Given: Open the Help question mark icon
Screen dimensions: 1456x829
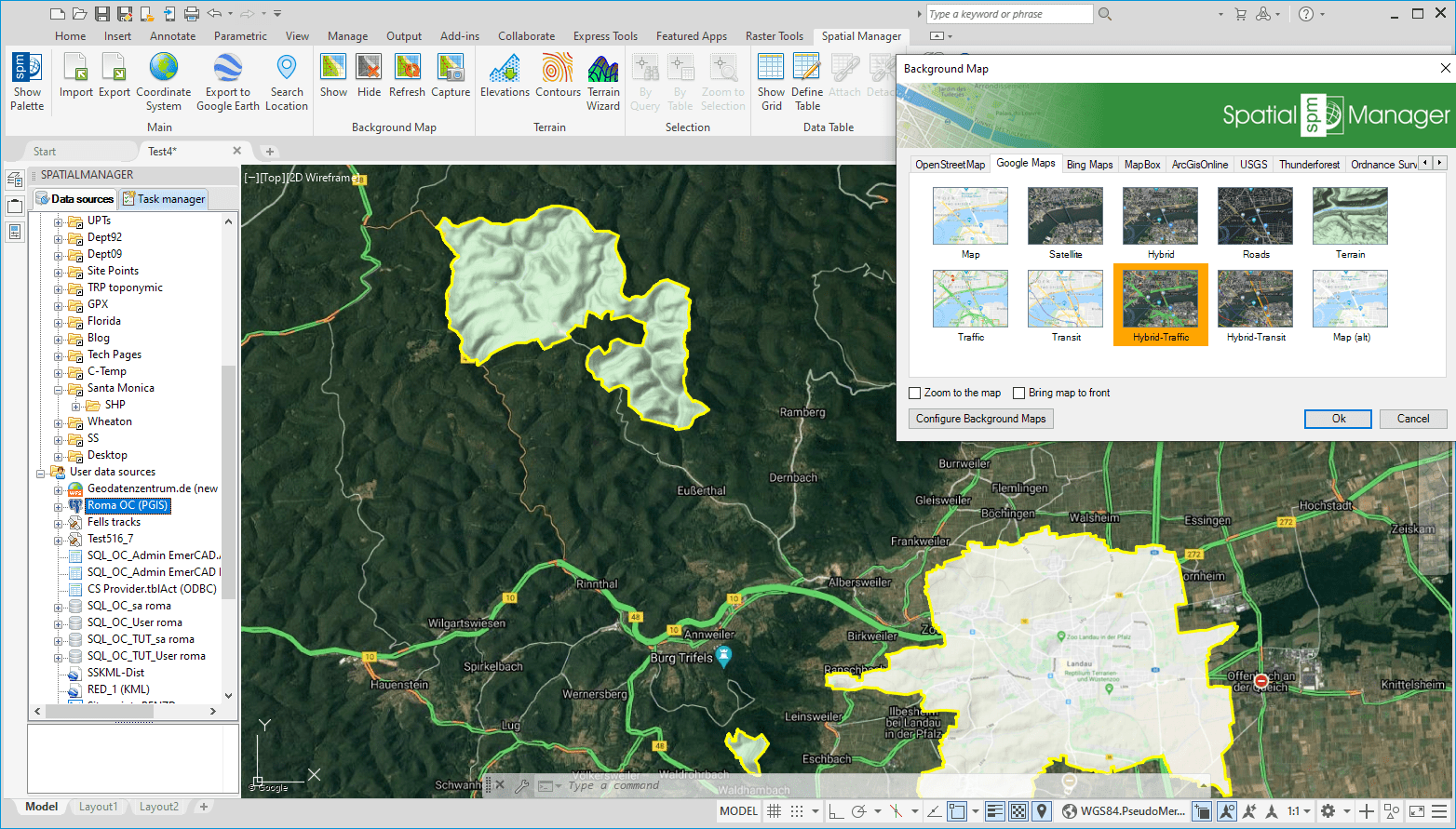Looking at the screenshot, I should 1306,14.
